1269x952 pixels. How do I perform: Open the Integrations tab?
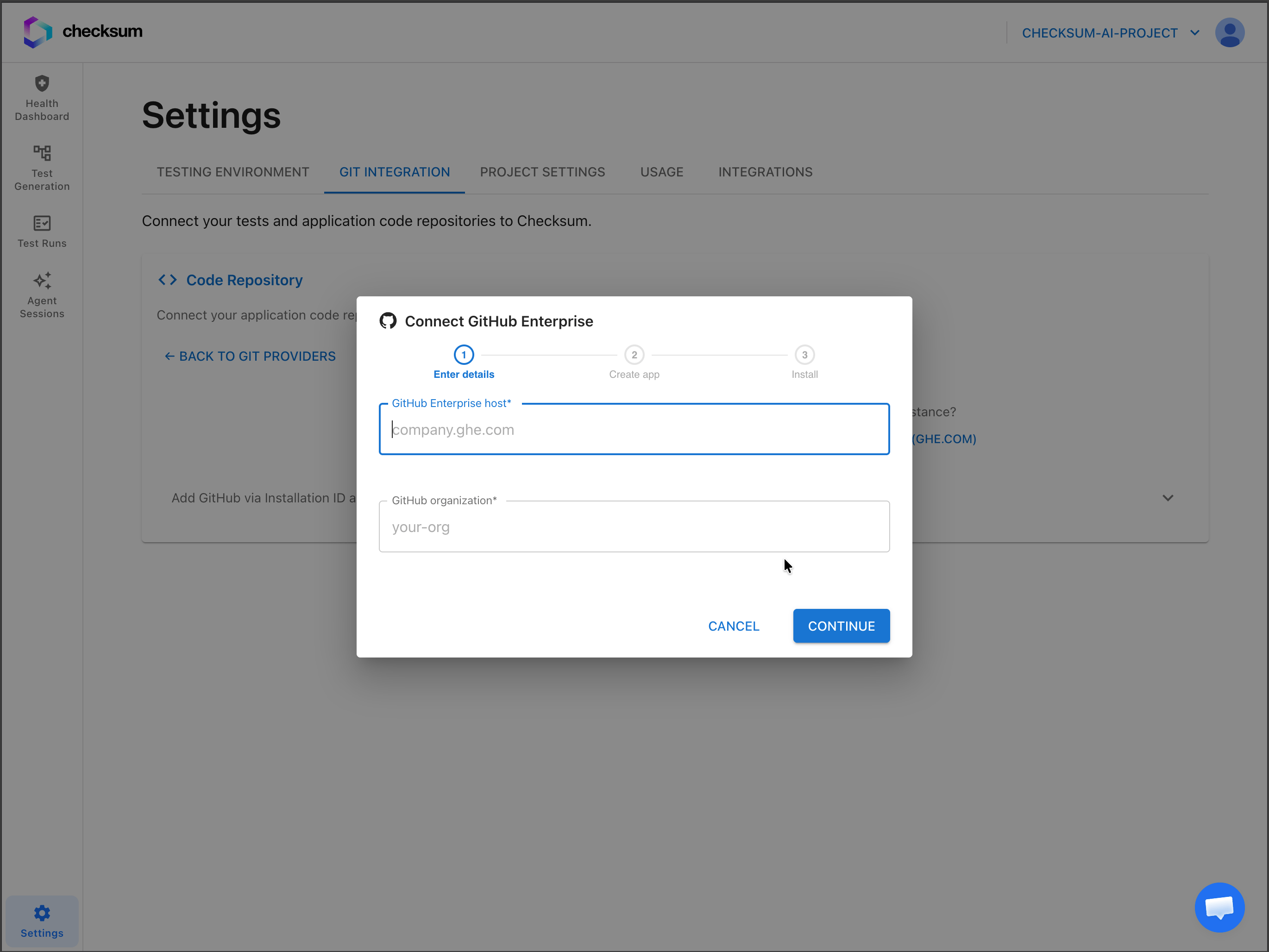(x=765, y=172)
